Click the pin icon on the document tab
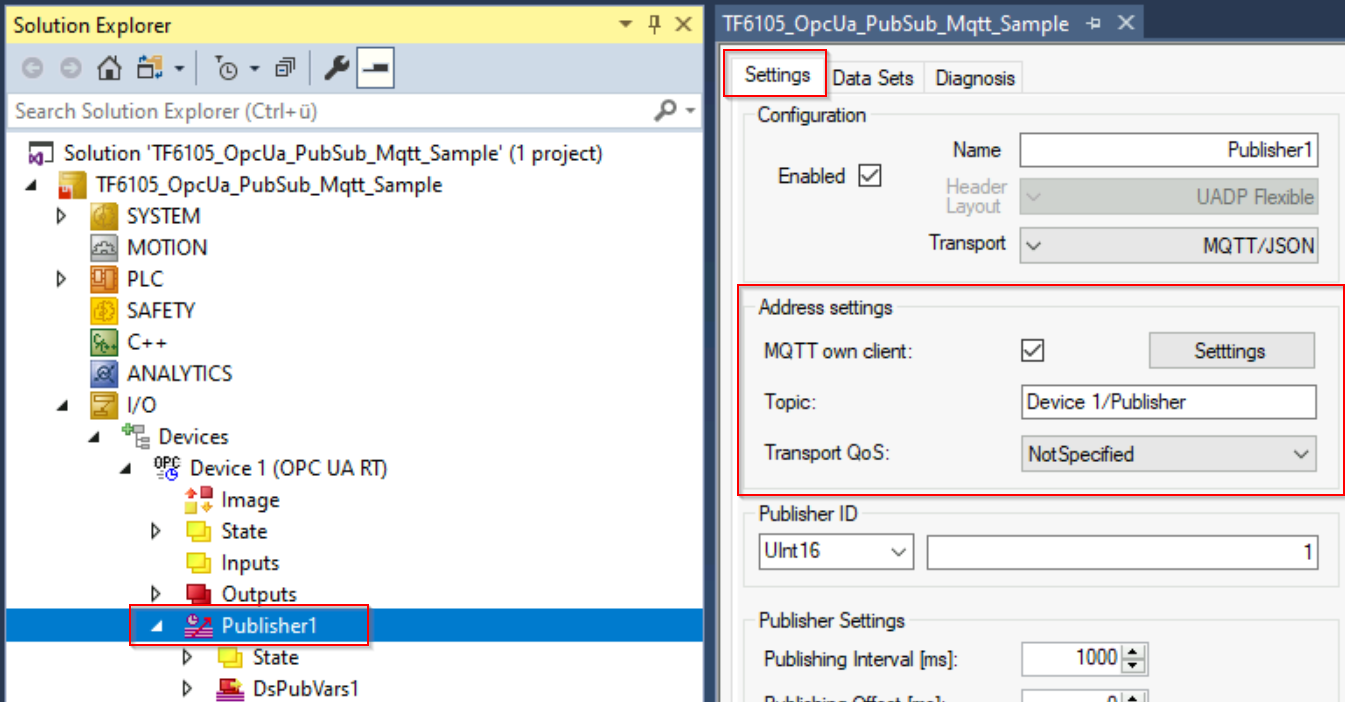This screenshot has width=1345, height=702. (x=1092, y=24)
